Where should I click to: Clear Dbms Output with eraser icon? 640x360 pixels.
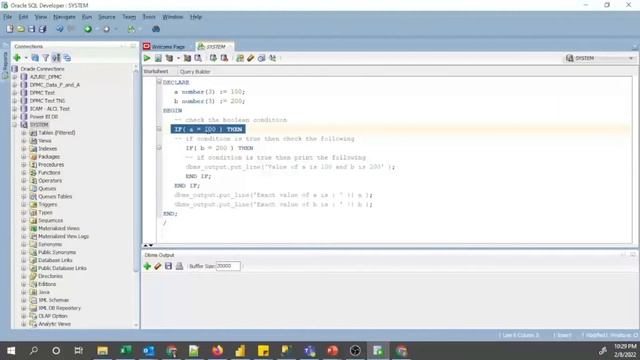(x=158, y=266)
